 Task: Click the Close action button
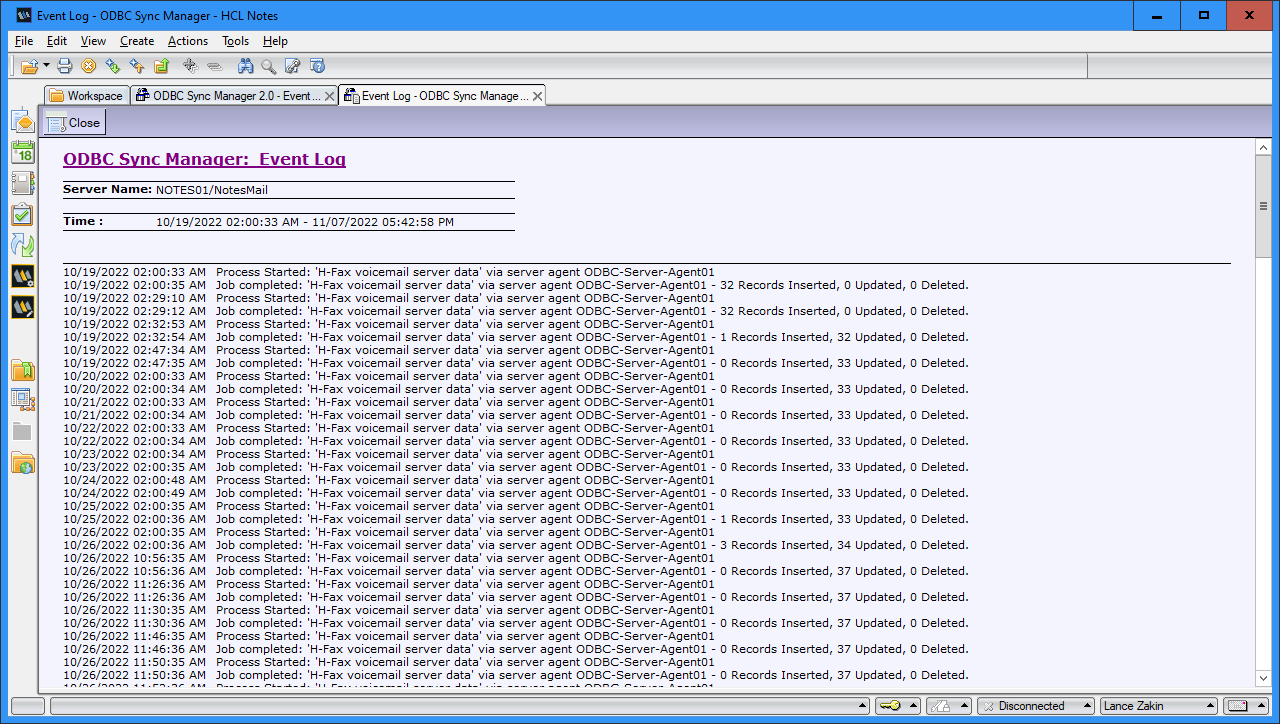[74, 123]
